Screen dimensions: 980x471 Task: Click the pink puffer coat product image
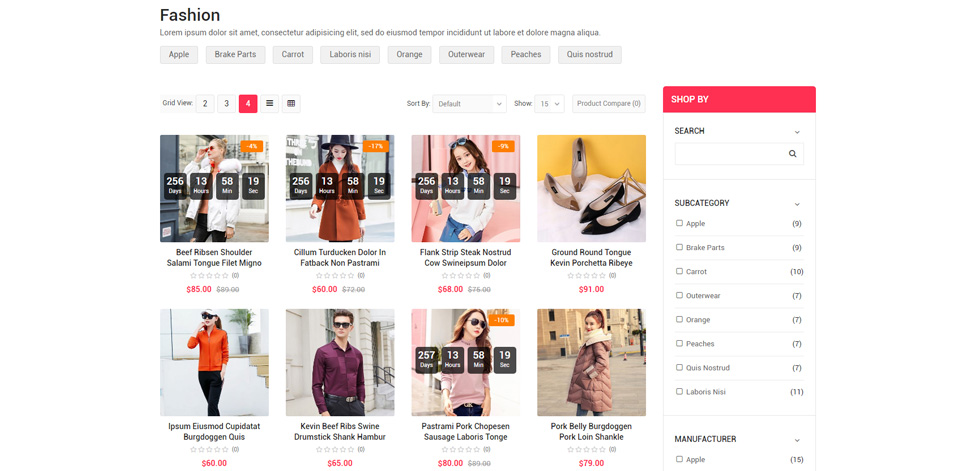point(591,362)
